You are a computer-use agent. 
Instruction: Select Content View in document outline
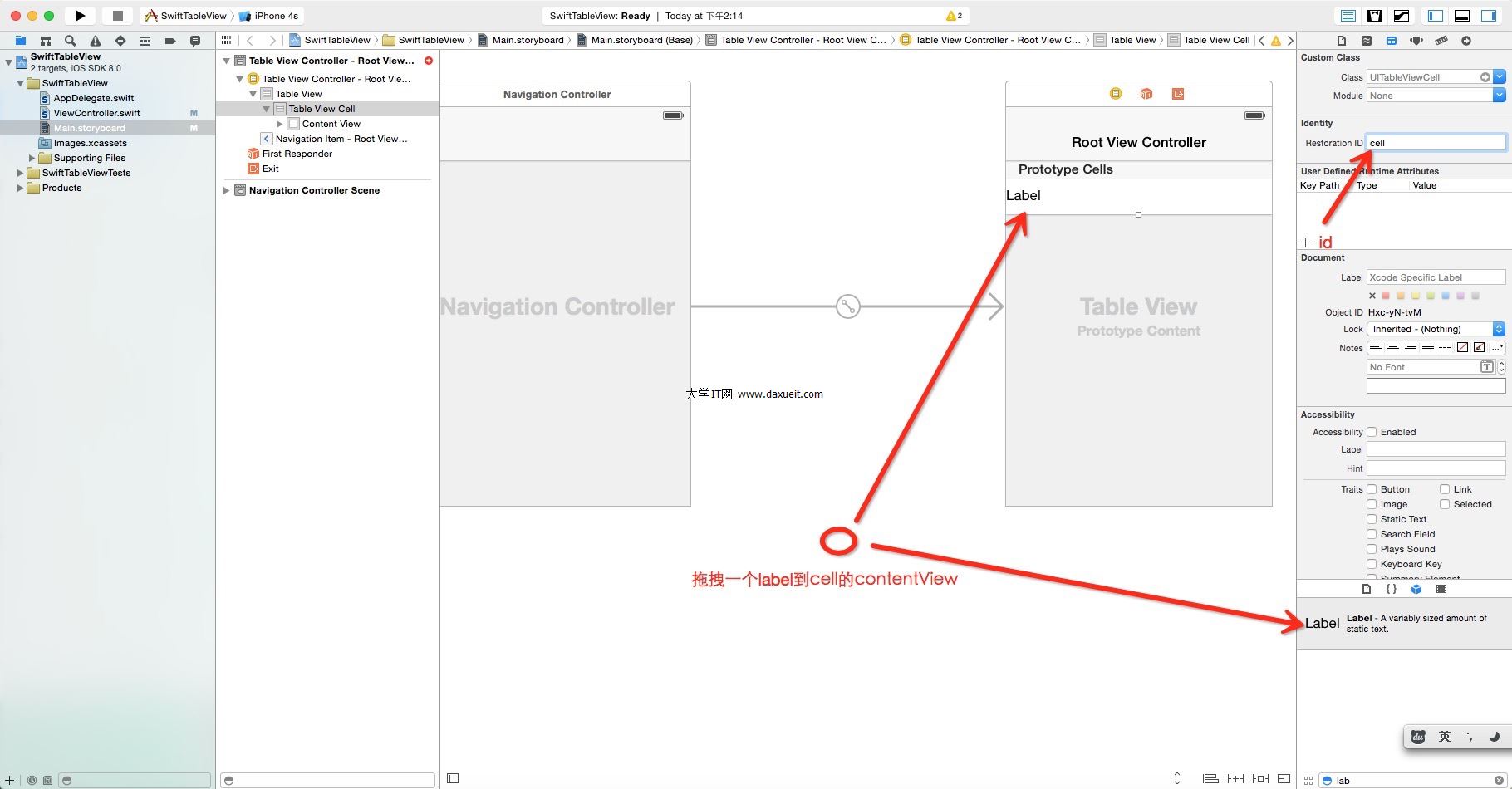(331, 124)
